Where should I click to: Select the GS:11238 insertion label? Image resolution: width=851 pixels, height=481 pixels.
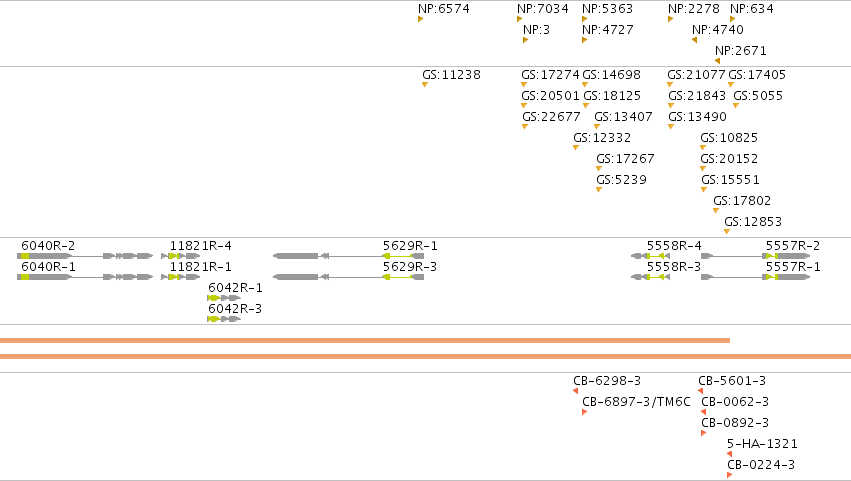[x=452, y=75]
